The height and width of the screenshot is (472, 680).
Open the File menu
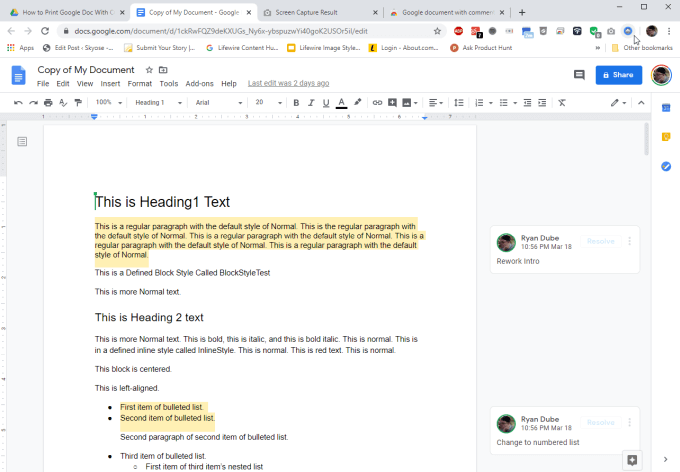(x=43, y=84)
